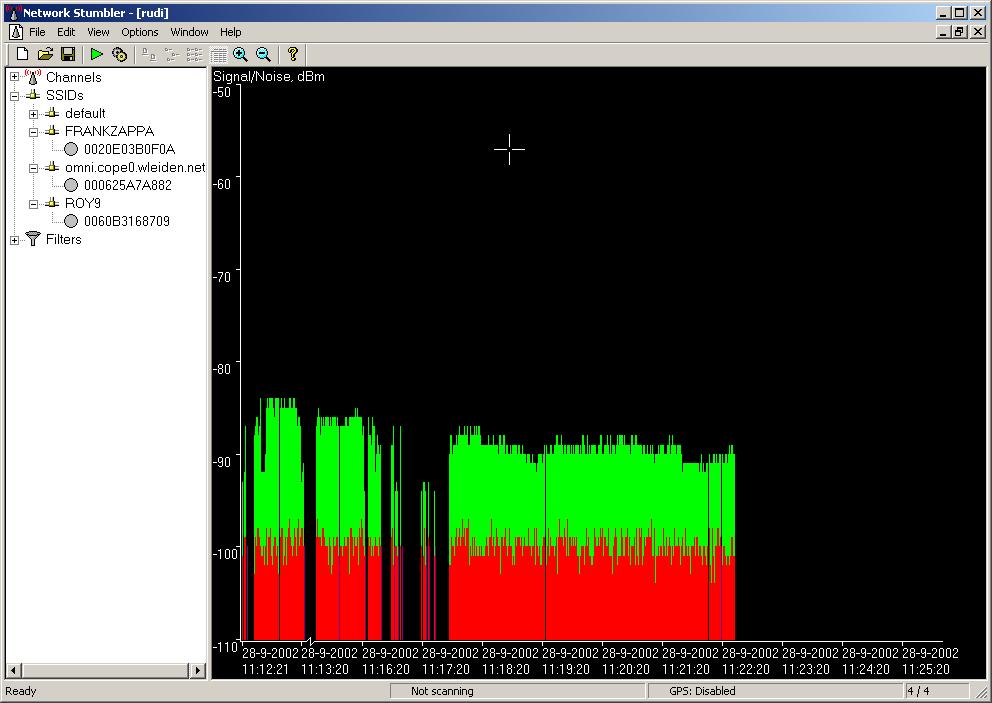
Task: Expand the Channels tree node
Action: pyautogui.click(x=14, y=77)
